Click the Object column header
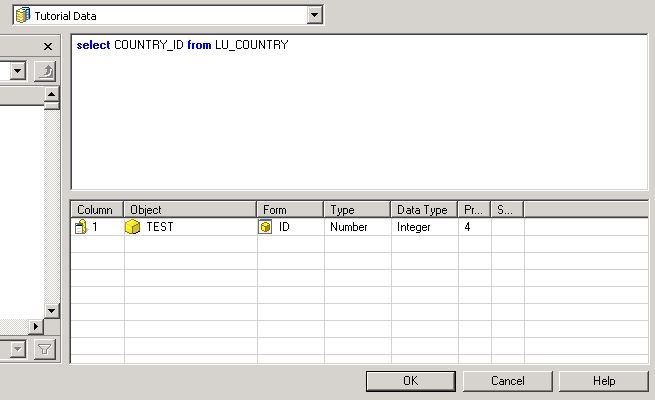 tap(190, 210)
